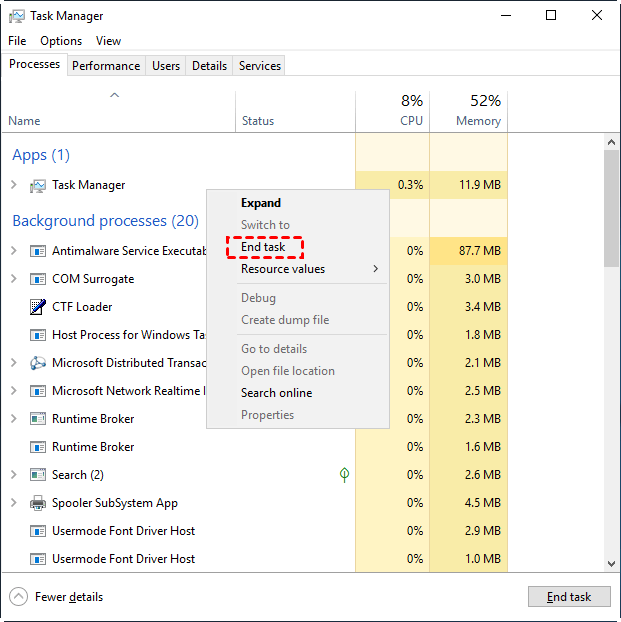Click the Microsoft Distributed Transaction icon
This screenshot has width=621, height=622.
tap(38, 363)
